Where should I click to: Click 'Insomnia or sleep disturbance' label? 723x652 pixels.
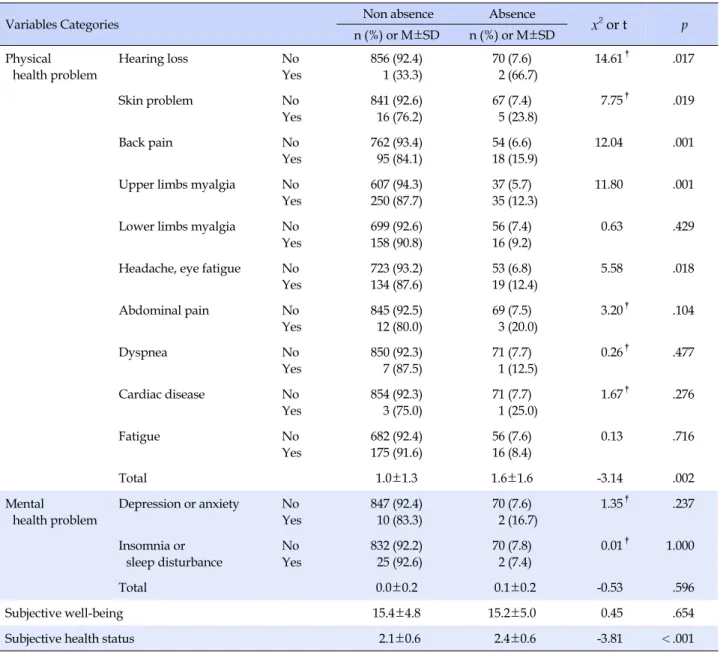[170, 554]
